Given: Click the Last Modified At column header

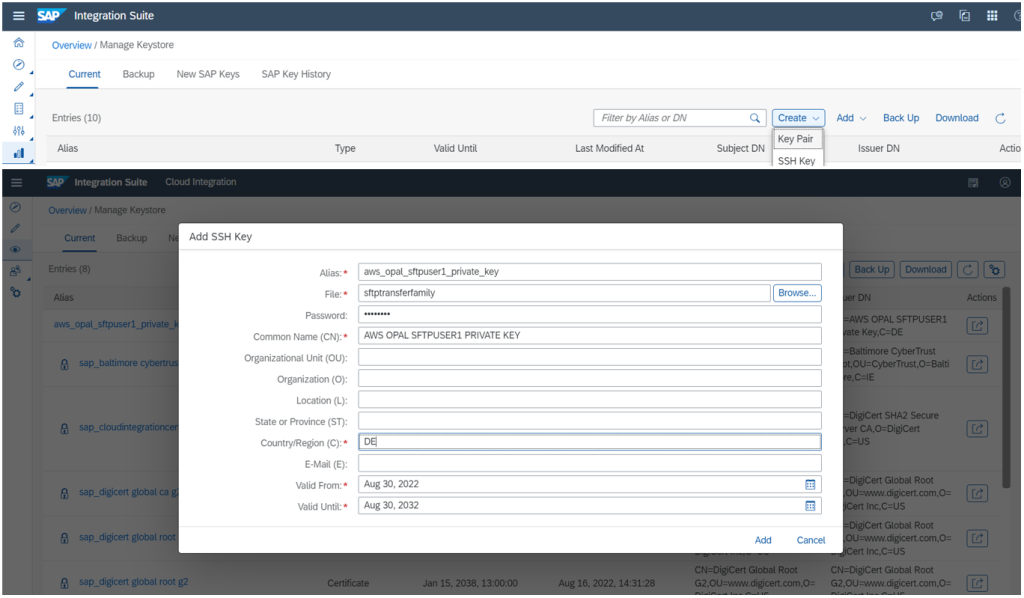Looking at the screenshot, I should pyautogui.click(x=609, y=148).
